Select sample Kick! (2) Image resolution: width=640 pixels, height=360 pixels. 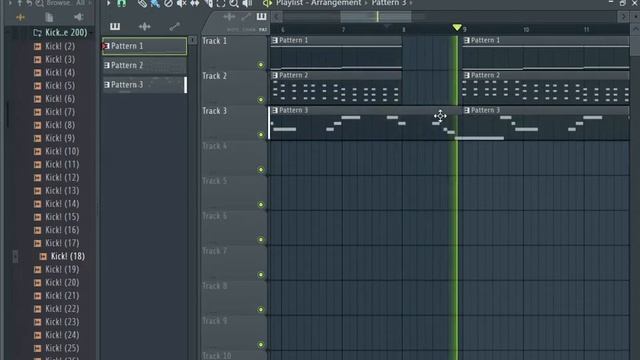coord(60,46)
